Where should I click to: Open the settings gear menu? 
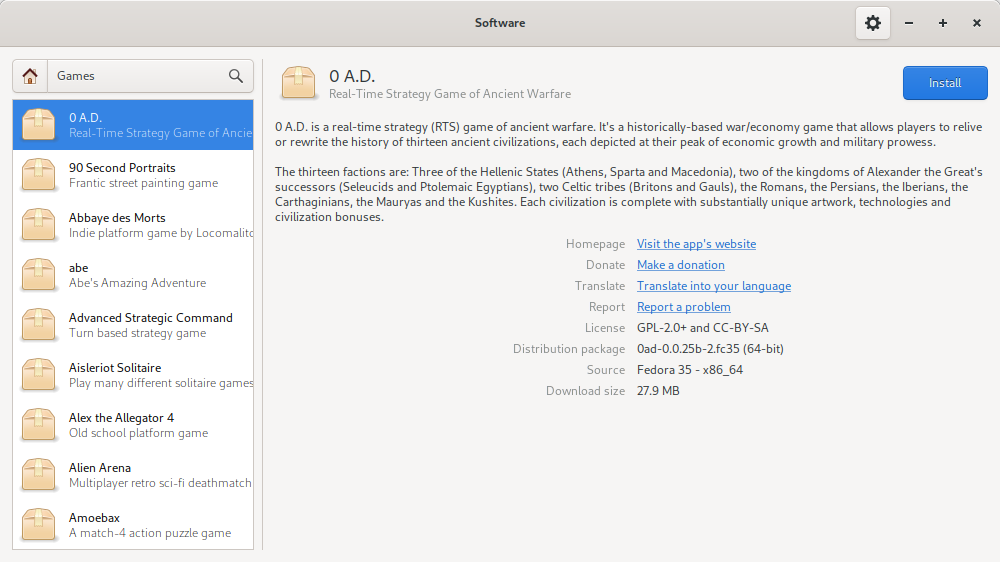(872, 23)
